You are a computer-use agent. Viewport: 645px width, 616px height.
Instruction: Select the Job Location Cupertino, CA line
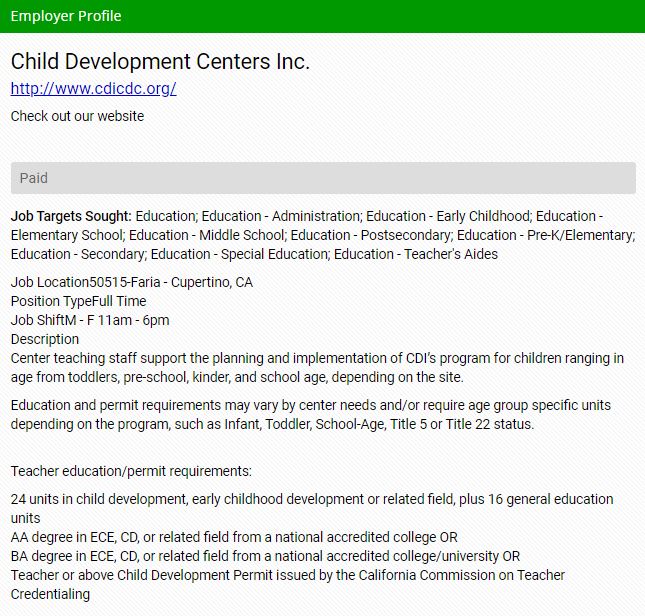(x=131, y=282)
